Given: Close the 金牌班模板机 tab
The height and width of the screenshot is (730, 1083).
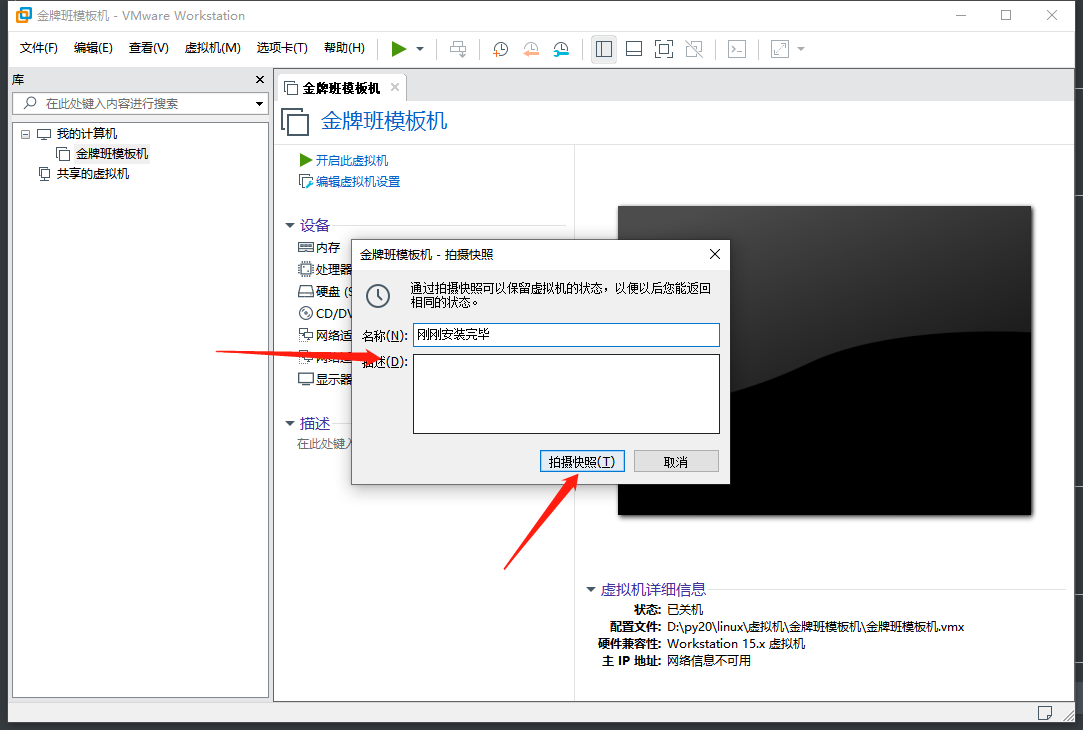Looking at the screenshot, I should click(x=395, y=87).
